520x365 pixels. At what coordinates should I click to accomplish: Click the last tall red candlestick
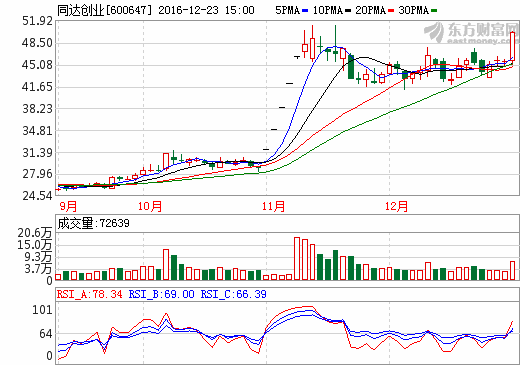pyautogui.click(x=513, y=46)
